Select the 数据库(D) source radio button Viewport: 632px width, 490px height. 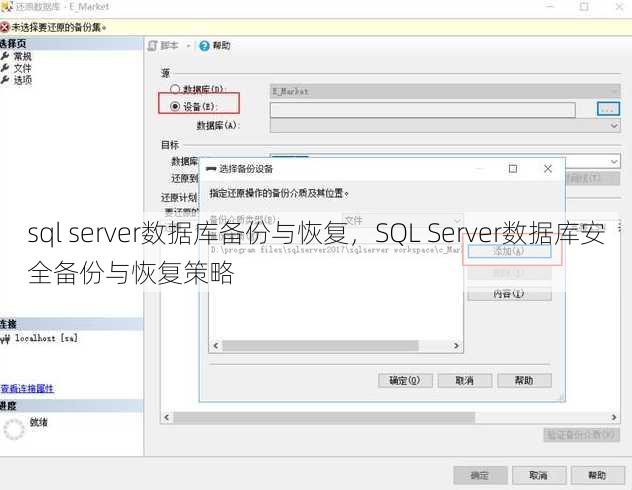click(175, 89)
